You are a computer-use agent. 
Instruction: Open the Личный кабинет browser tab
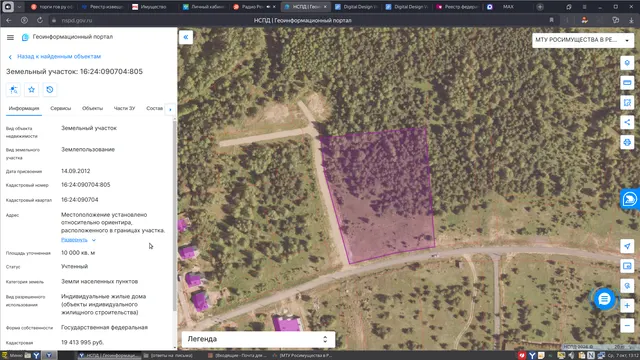coord(204,7)
